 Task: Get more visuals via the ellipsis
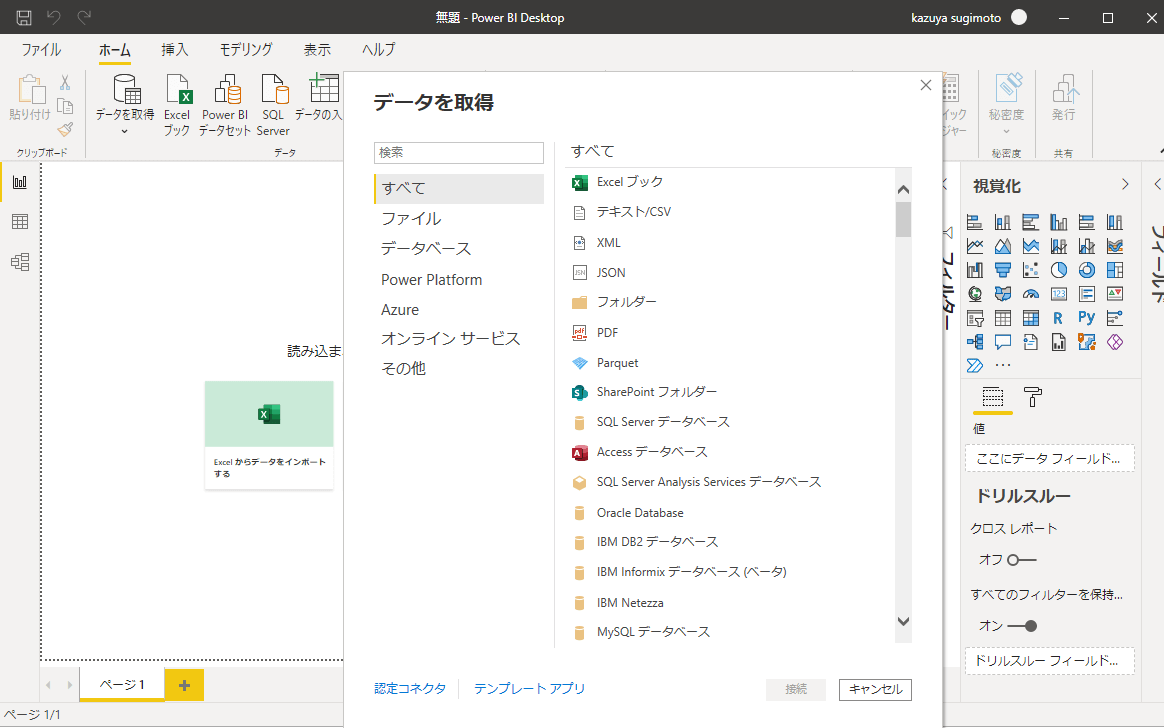click(x=1003, y=365)
